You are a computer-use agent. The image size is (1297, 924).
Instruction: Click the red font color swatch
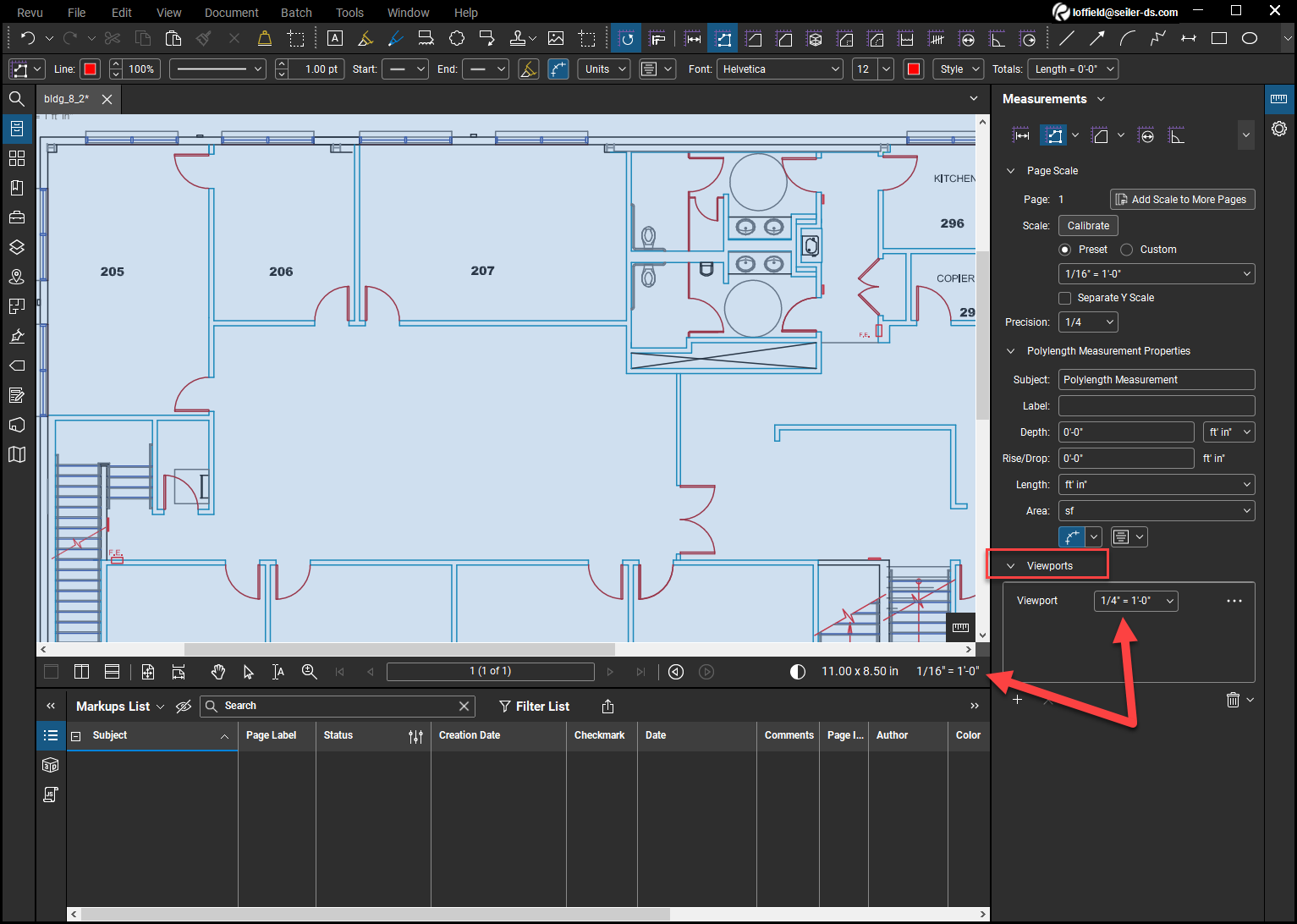[914, 69]
